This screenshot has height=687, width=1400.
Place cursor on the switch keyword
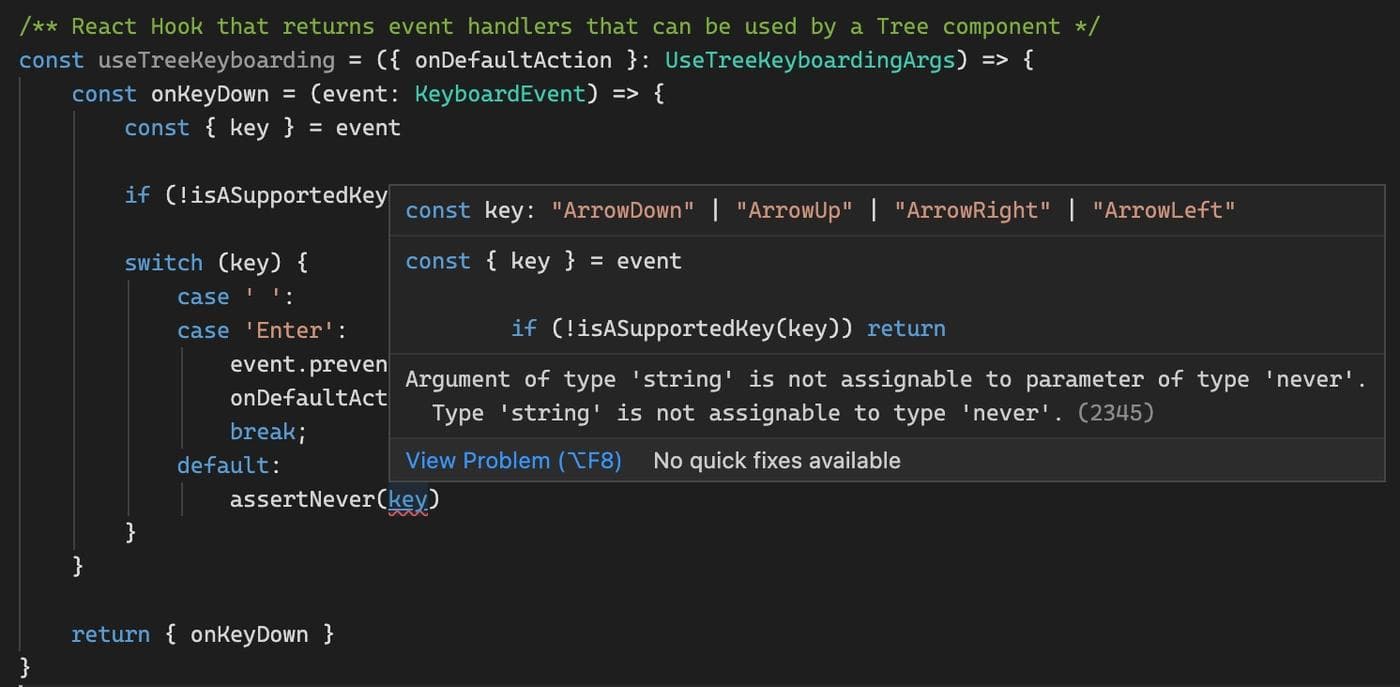(x=163, y=262)
